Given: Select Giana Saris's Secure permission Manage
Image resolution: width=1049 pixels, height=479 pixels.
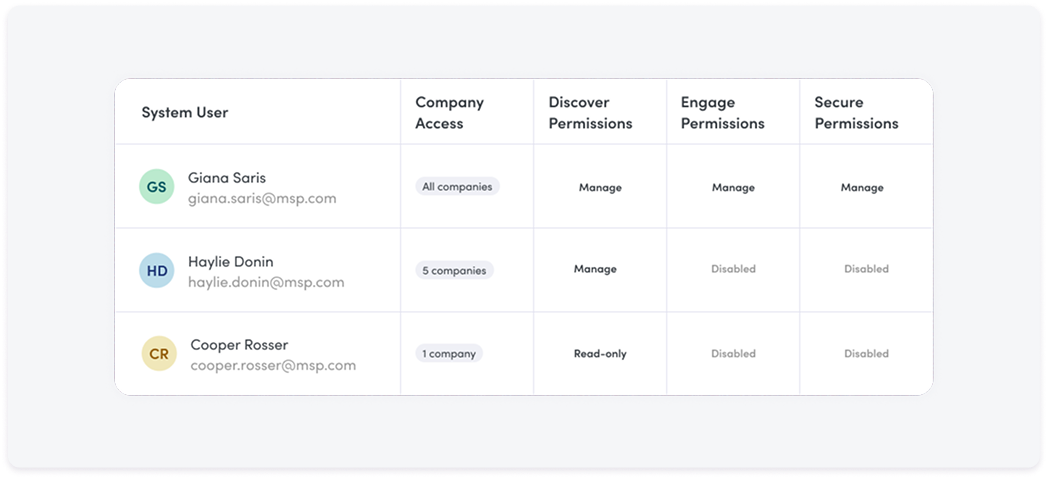Looking at the screenshot, I should coord(862,187).
